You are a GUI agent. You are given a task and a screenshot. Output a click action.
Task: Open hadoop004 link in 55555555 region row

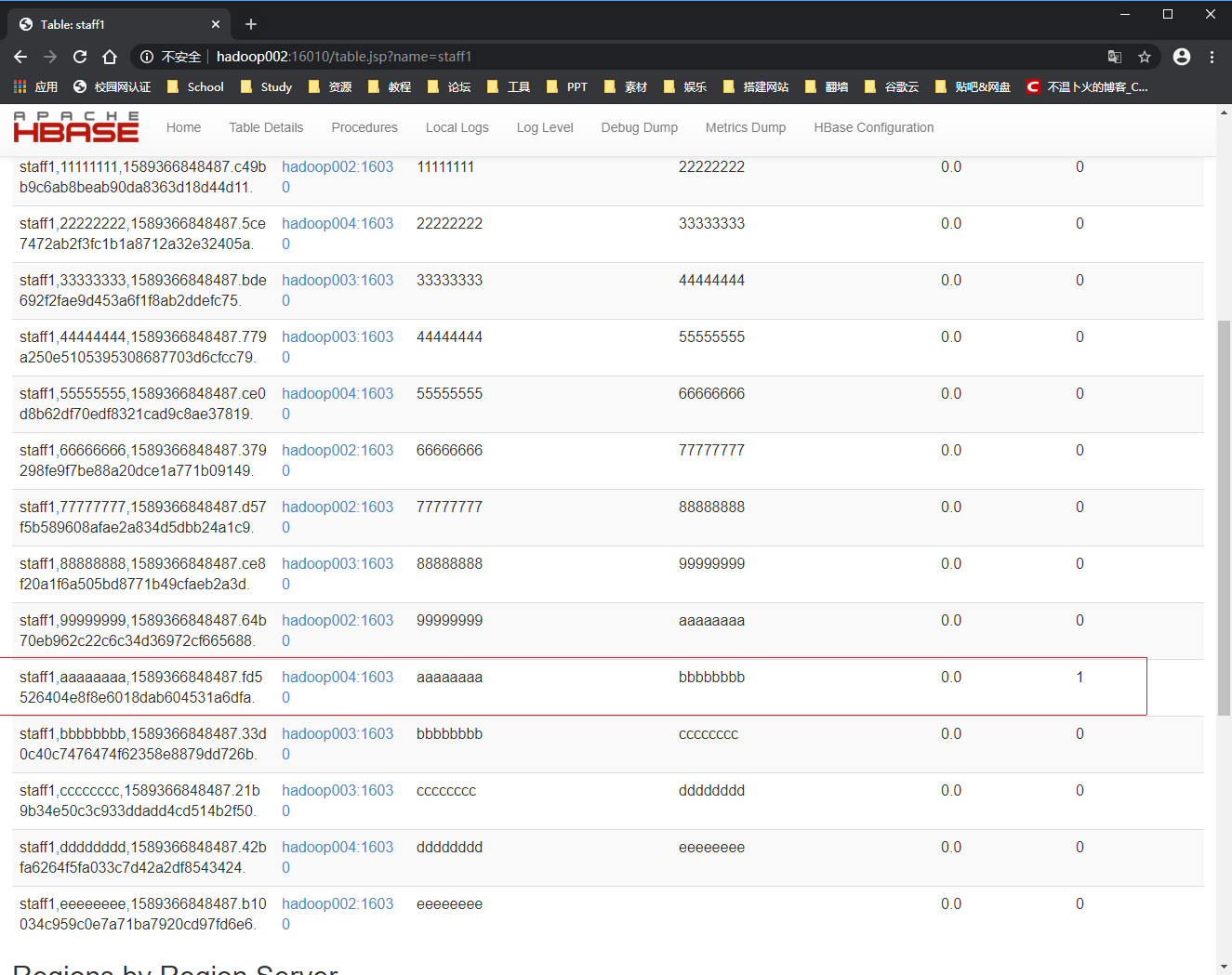pyautogui.click(x=338, y=403)
